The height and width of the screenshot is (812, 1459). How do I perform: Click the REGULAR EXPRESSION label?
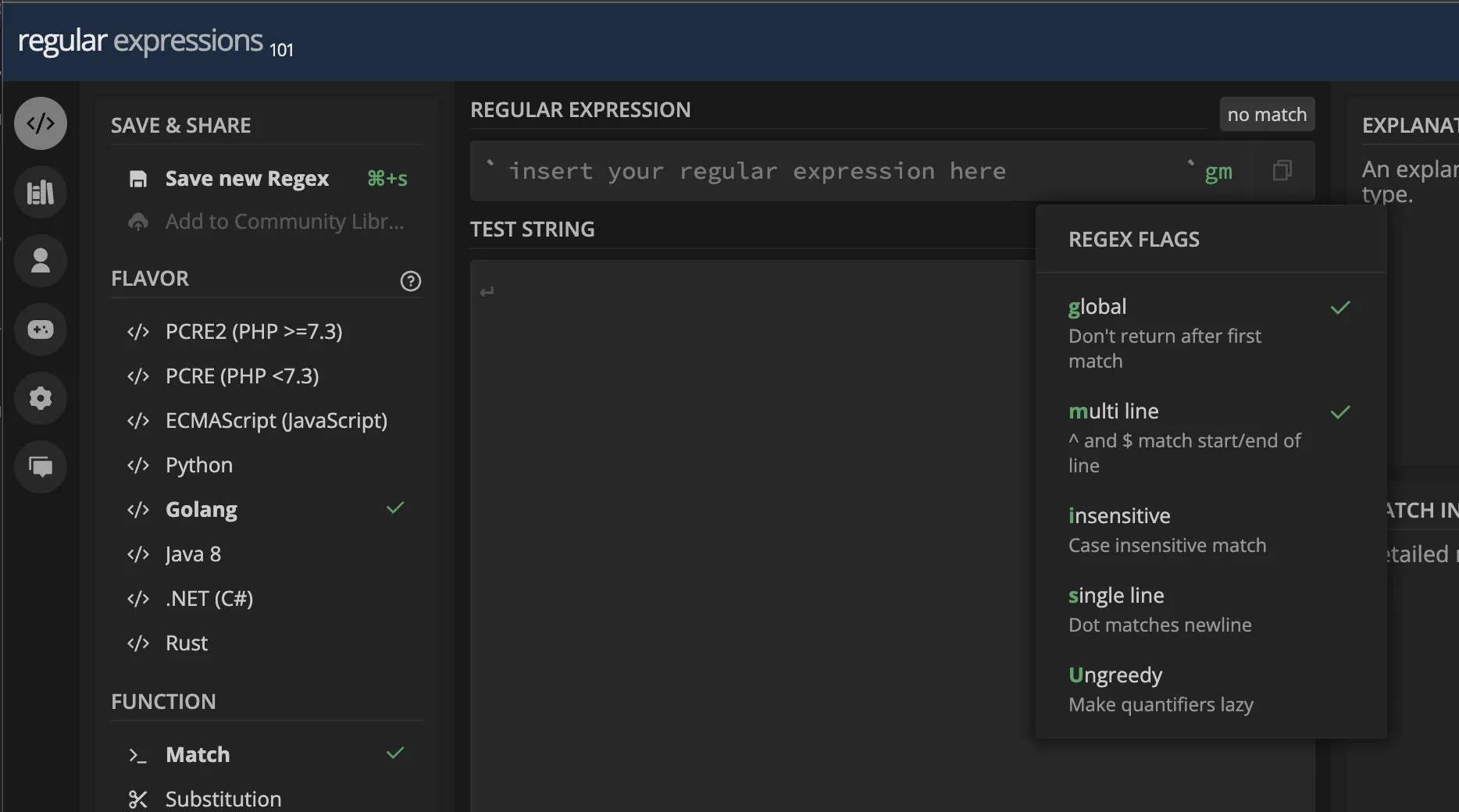(580, 110)
